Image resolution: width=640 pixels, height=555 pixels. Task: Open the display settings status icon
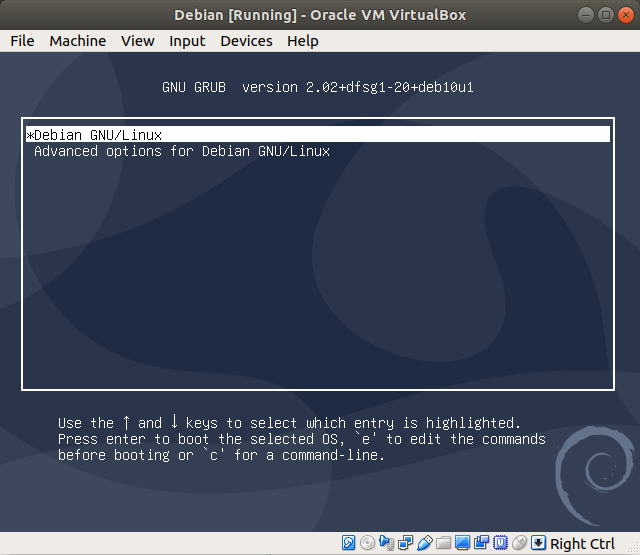point(462,543)
